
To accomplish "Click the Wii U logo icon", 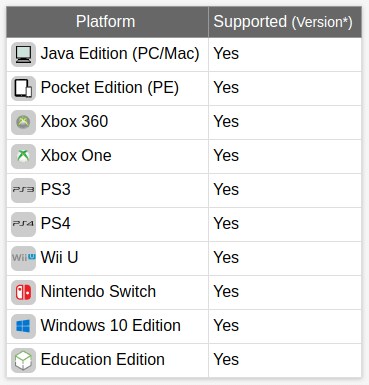I will [23, 258].
